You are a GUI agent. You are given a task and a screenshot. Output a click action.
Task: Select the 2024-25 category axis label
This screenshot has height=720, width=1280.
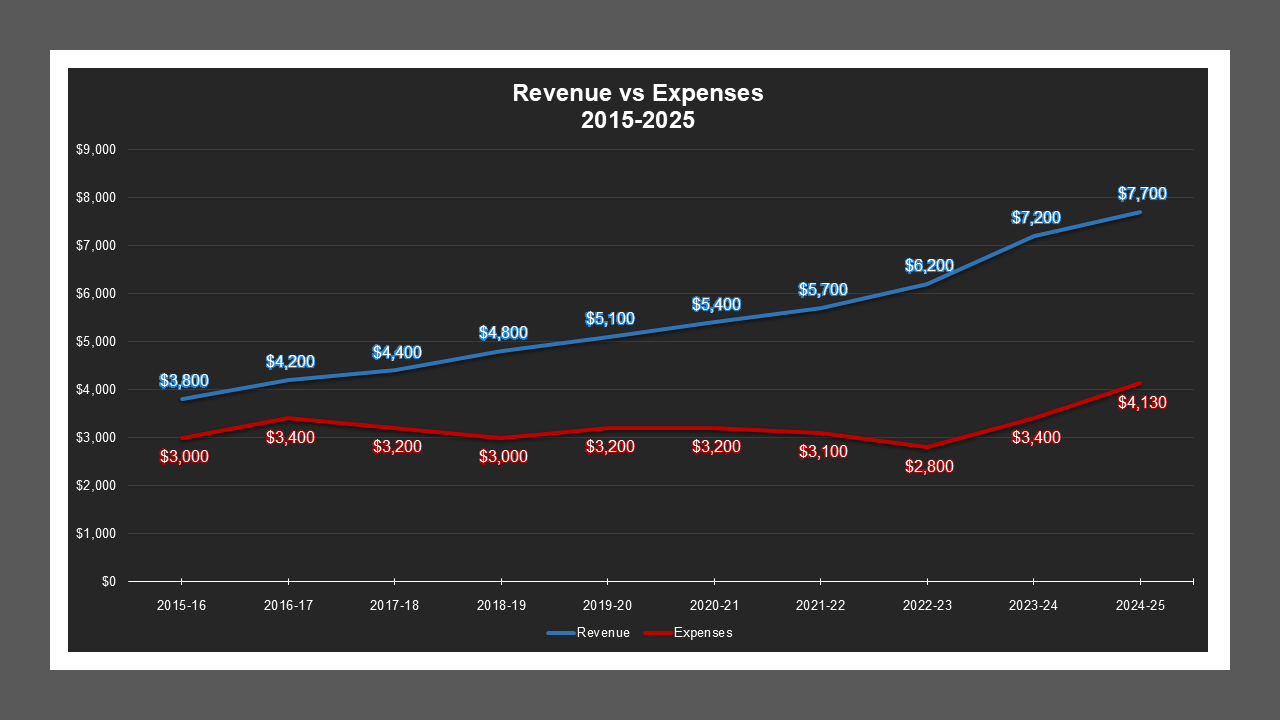click(x=1139, y=605)
